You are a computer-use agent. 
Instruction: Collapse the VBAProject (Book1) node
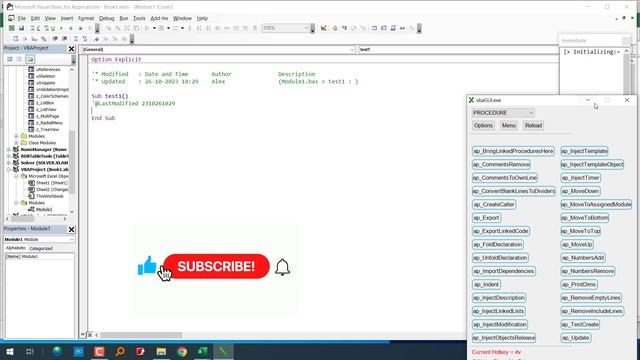coord(9,169)
